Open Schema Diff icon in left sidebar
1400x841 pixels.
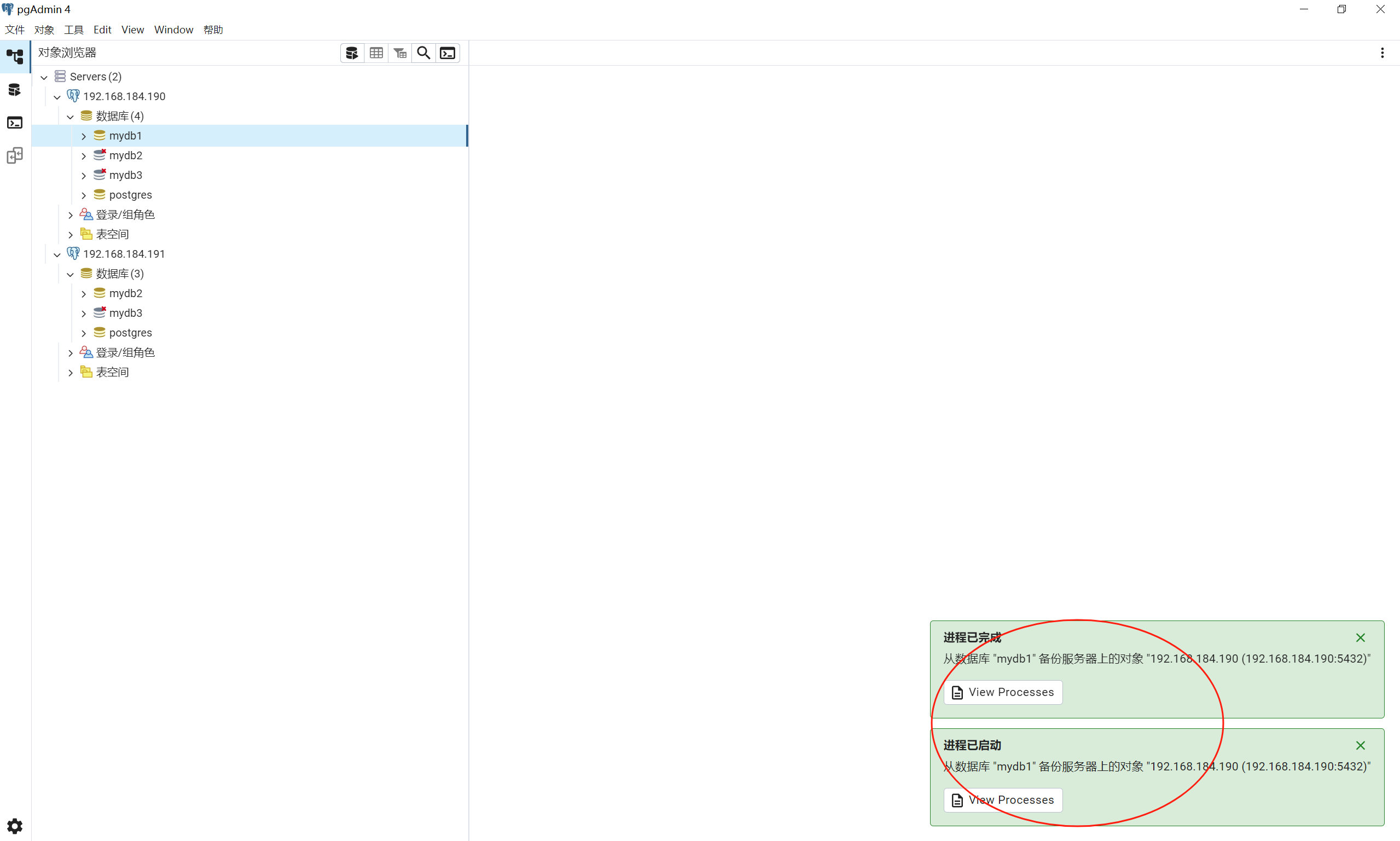[x=15, y=155]
